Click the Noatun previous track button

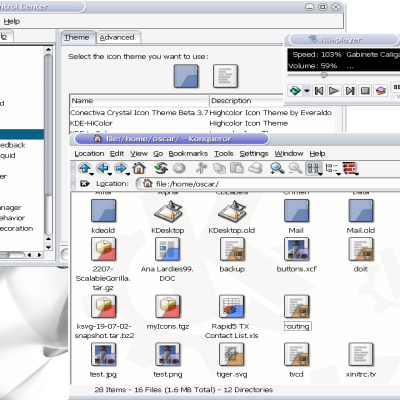point(319,91)
